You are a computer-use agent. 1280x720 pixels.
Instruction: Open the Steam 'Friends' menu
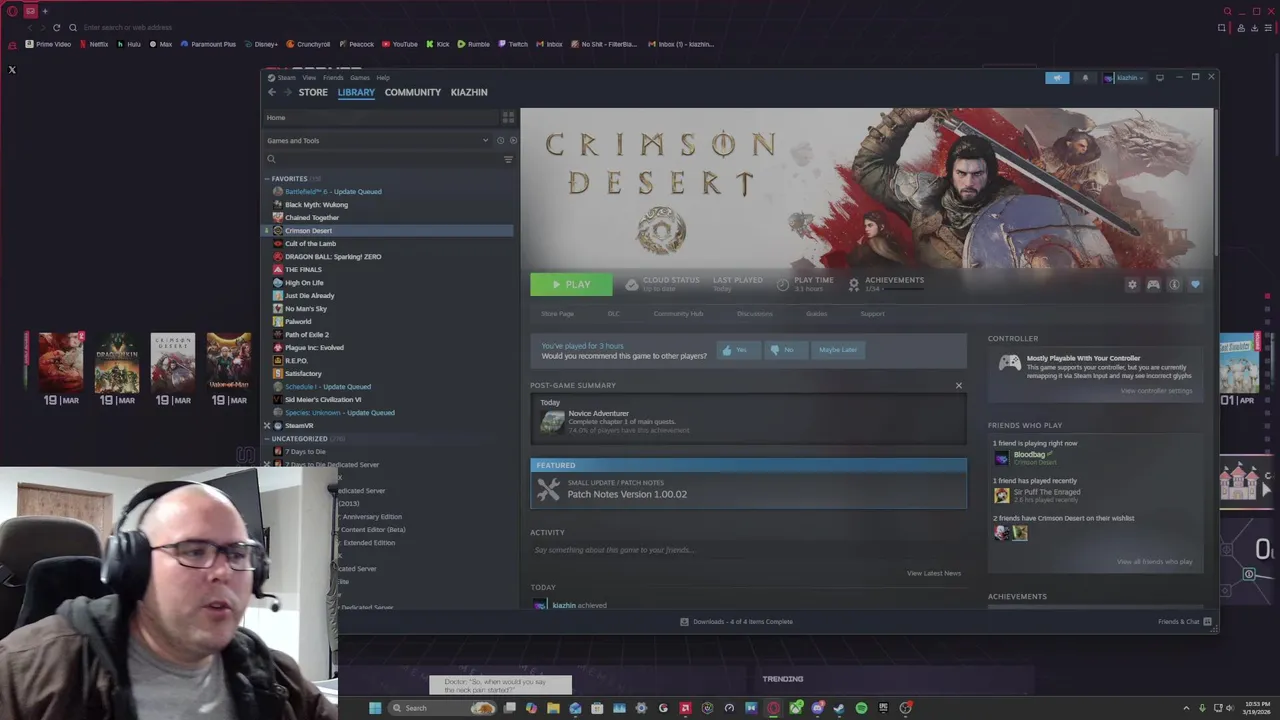(x=333, y=78)
